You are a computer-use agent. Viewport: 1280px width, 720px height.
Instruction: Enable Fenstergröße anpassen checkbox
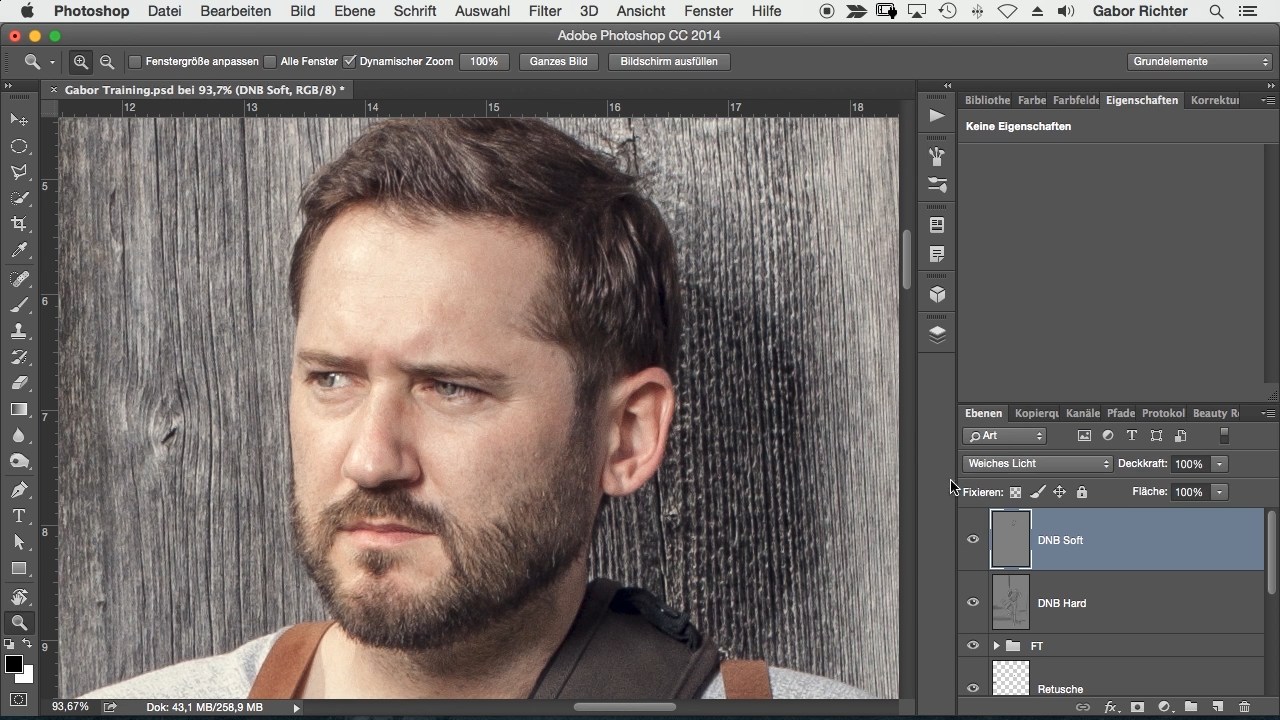135,61
